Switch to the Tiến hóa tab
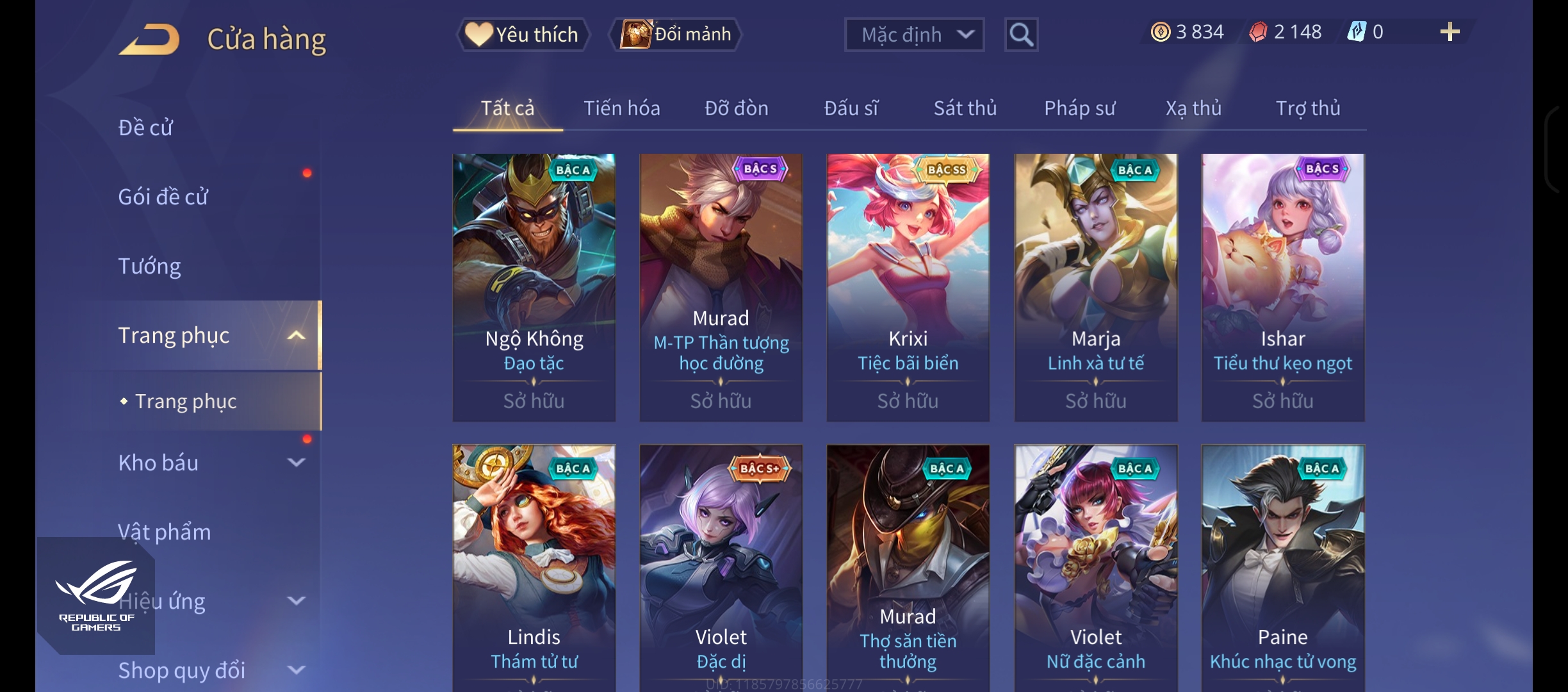 pos(621,108)
